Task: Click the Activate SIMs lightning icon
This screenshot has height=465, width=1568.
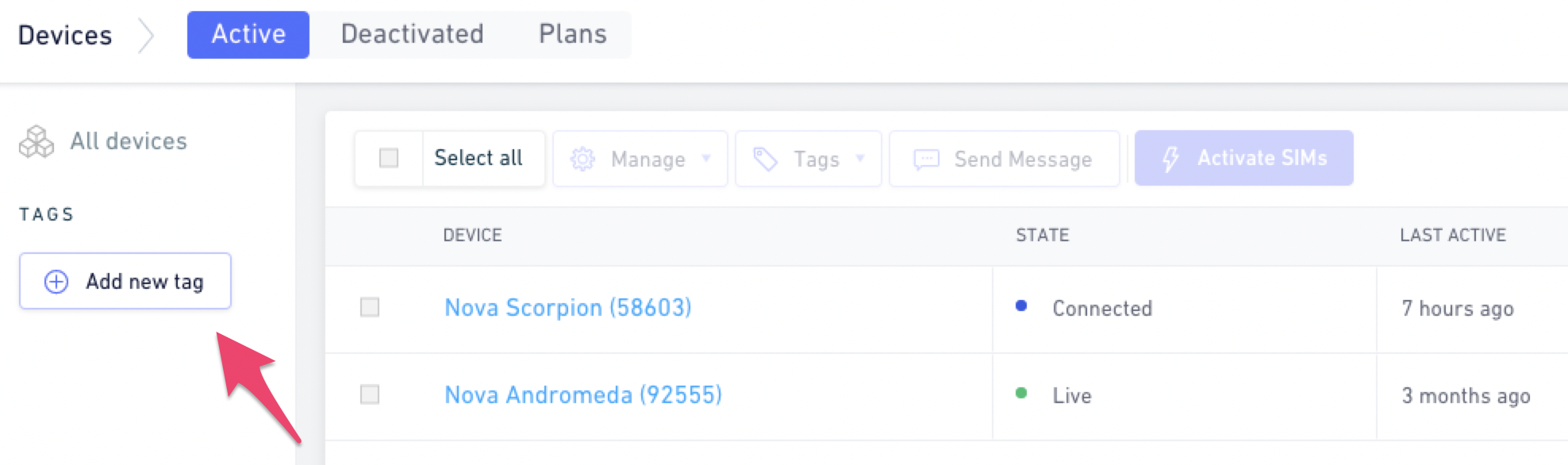Action: (x=1170, y=159)
